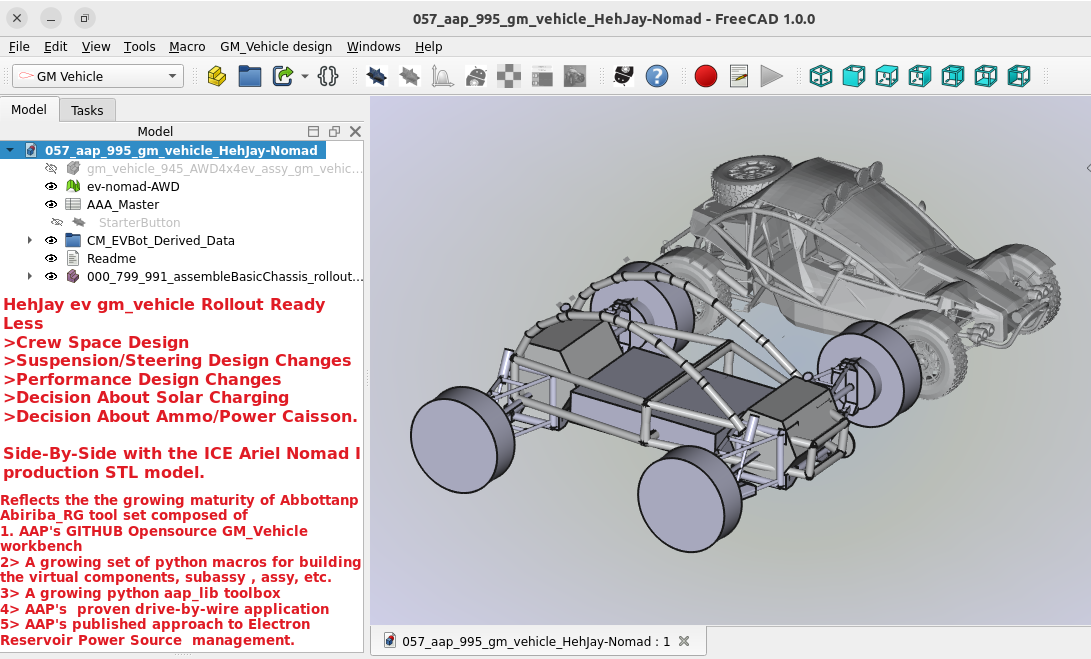Expand the CM_EVBot_Derived_Data group

[30, 240]
